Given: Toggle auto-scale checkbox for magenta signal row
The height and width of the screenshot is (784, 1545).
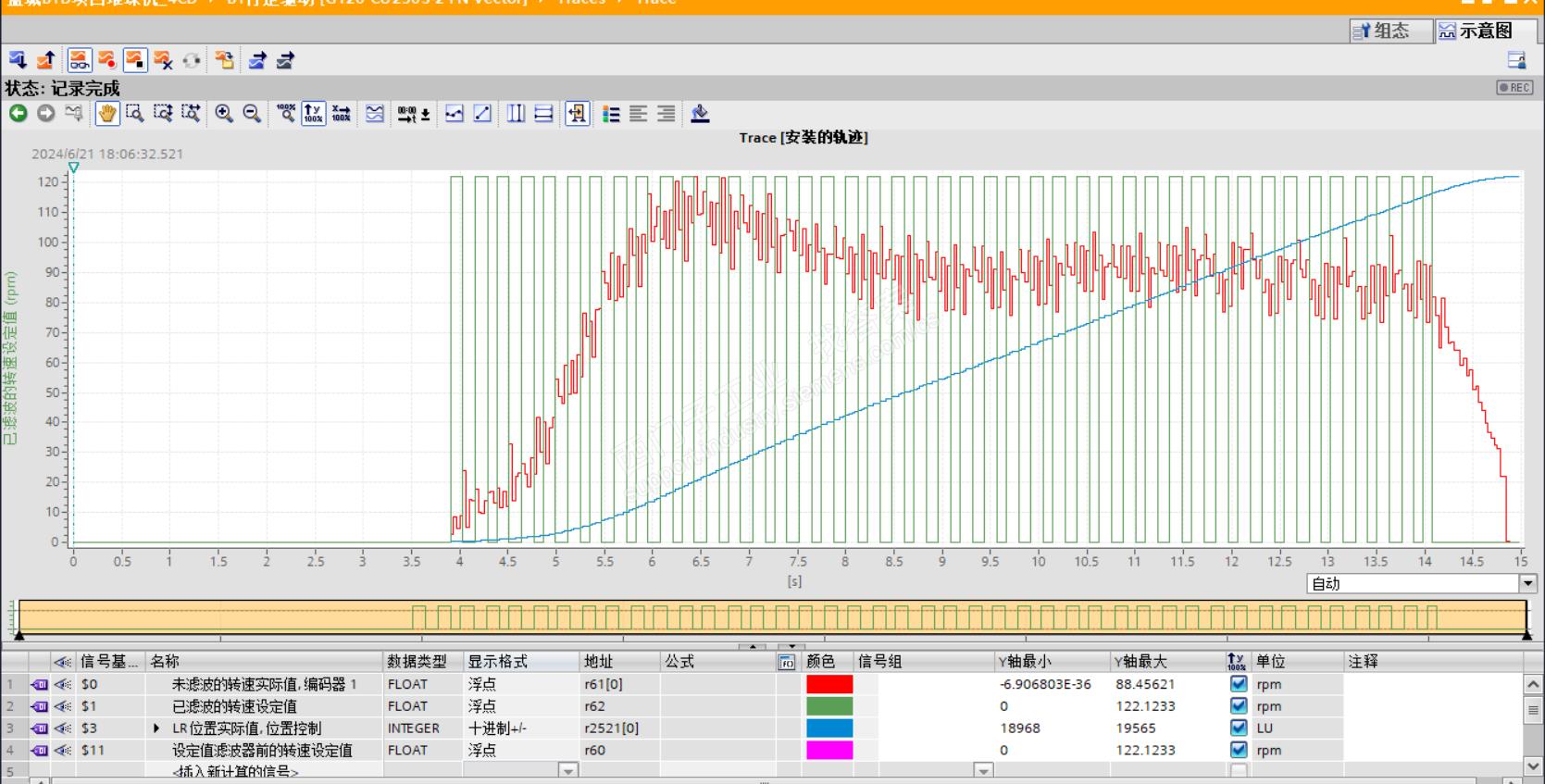Looking at the screenshot, I should coord(1239,751).
